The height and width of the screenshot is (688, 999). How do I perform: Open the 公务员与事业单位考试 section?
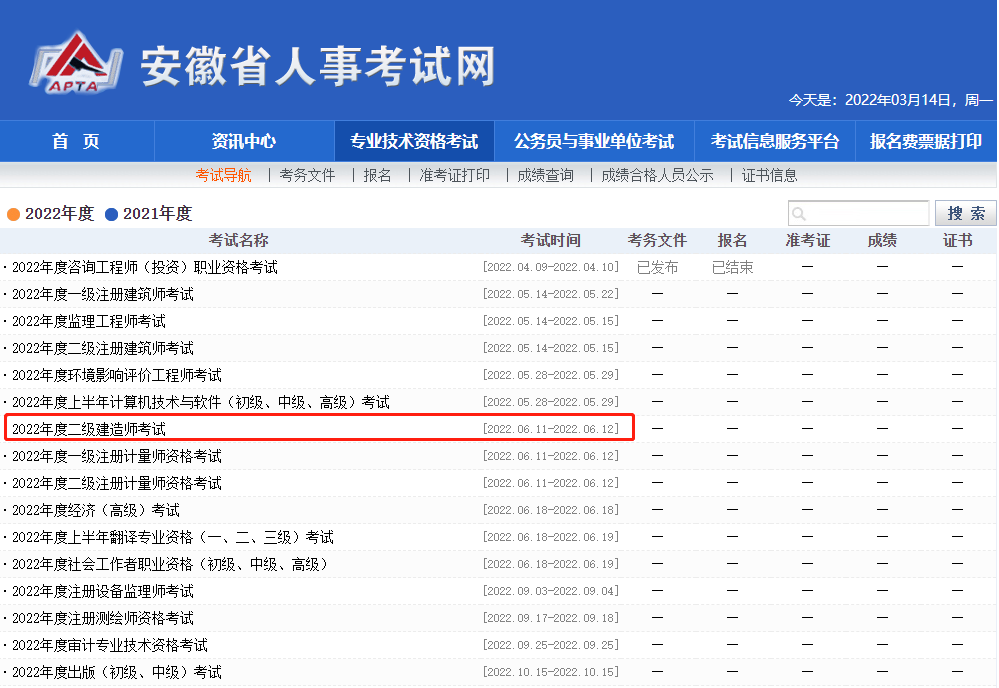click(x=595, y=140)
